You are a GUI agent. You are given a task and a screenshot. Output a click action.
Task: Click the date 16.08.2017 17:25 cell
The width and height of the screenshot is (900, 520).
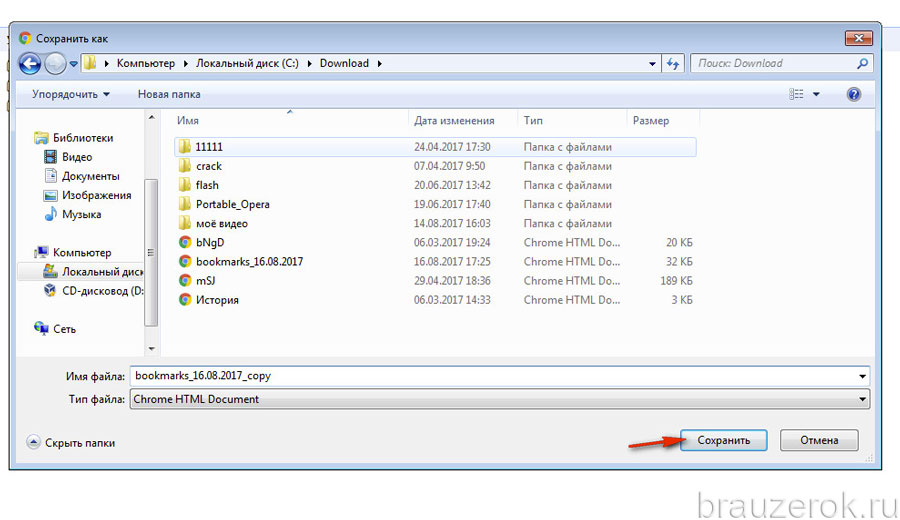click(x=452, y=262)
